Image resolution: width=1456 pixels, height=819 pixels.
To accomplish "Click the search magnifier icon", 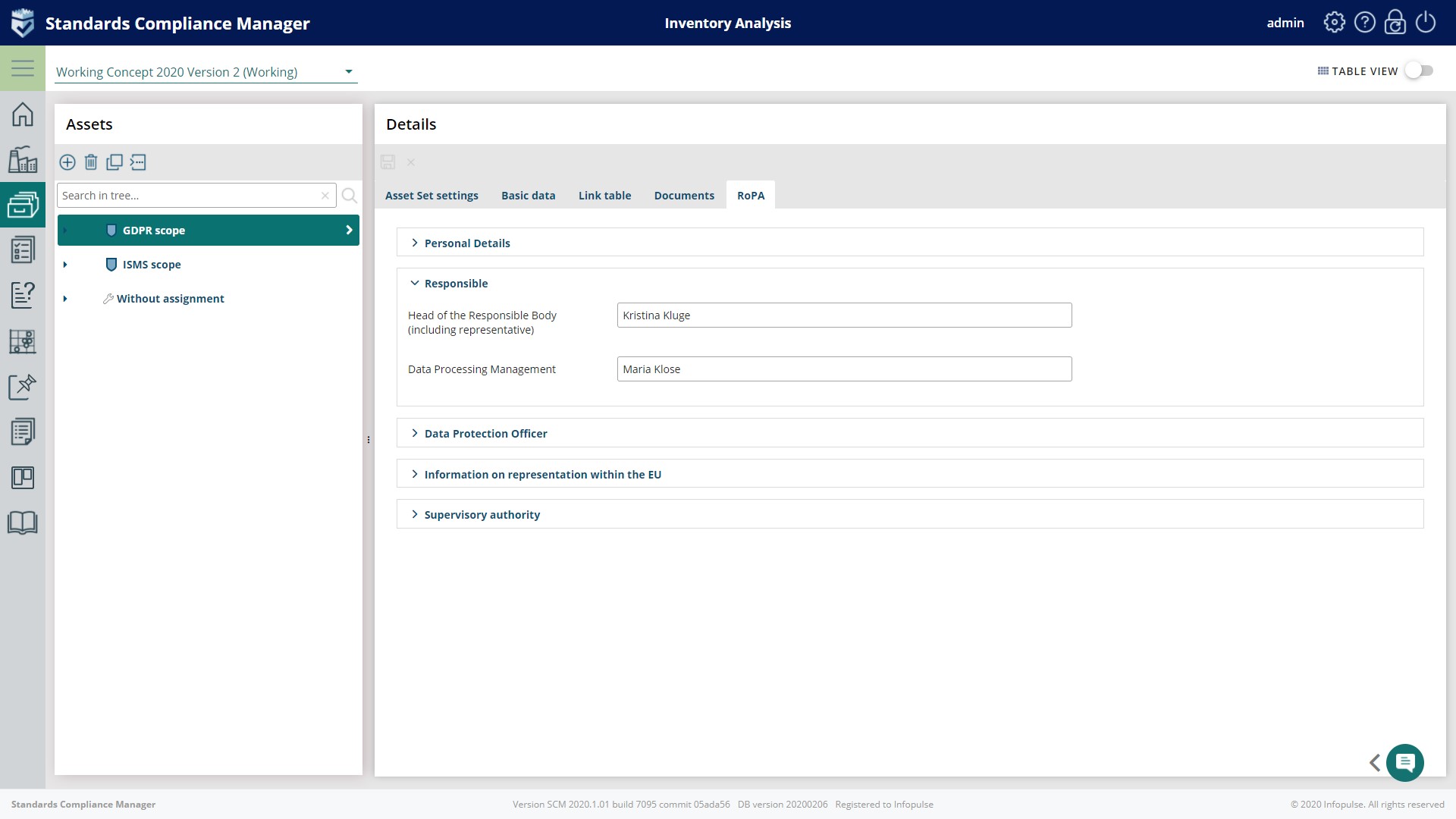I will (x=350, y=196).
